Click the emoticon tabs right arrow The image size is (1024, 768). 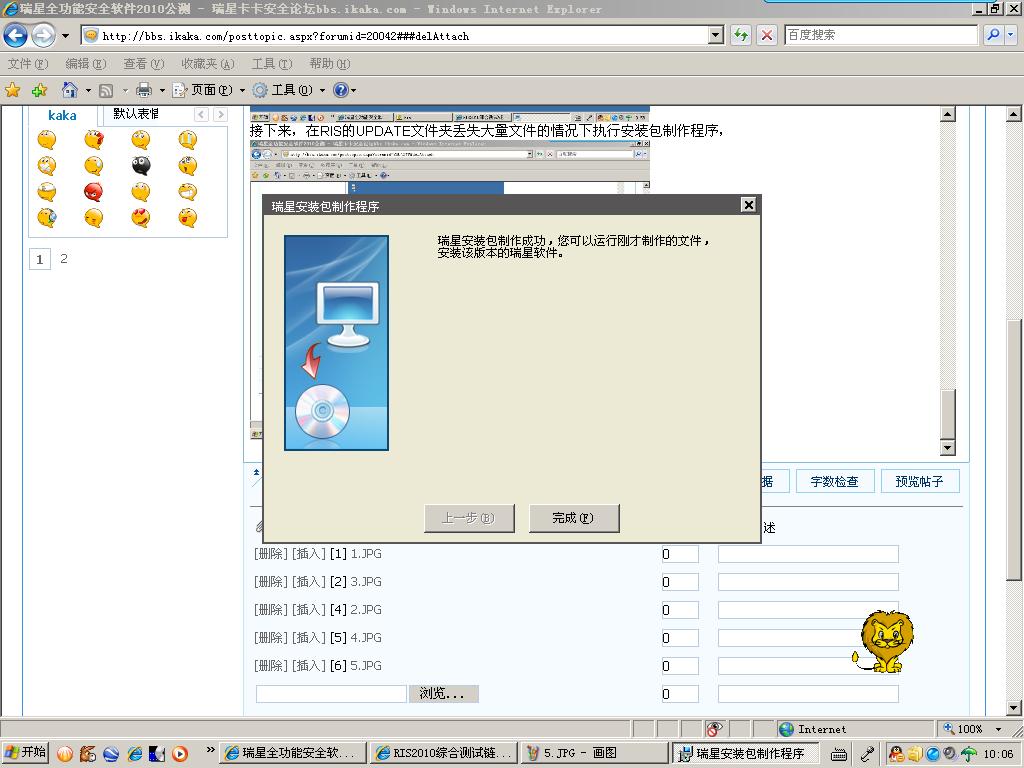pos(220,115)
